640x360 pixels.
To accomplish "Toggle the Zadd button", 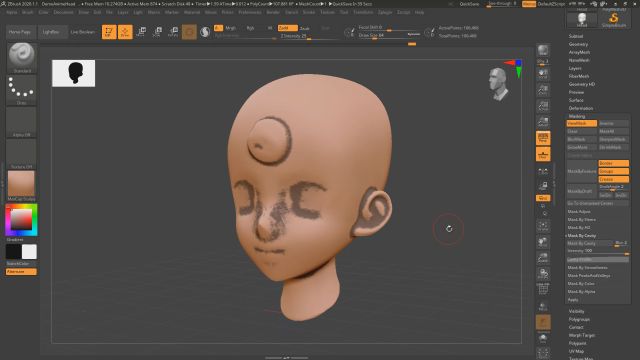I will click(287, 28).
